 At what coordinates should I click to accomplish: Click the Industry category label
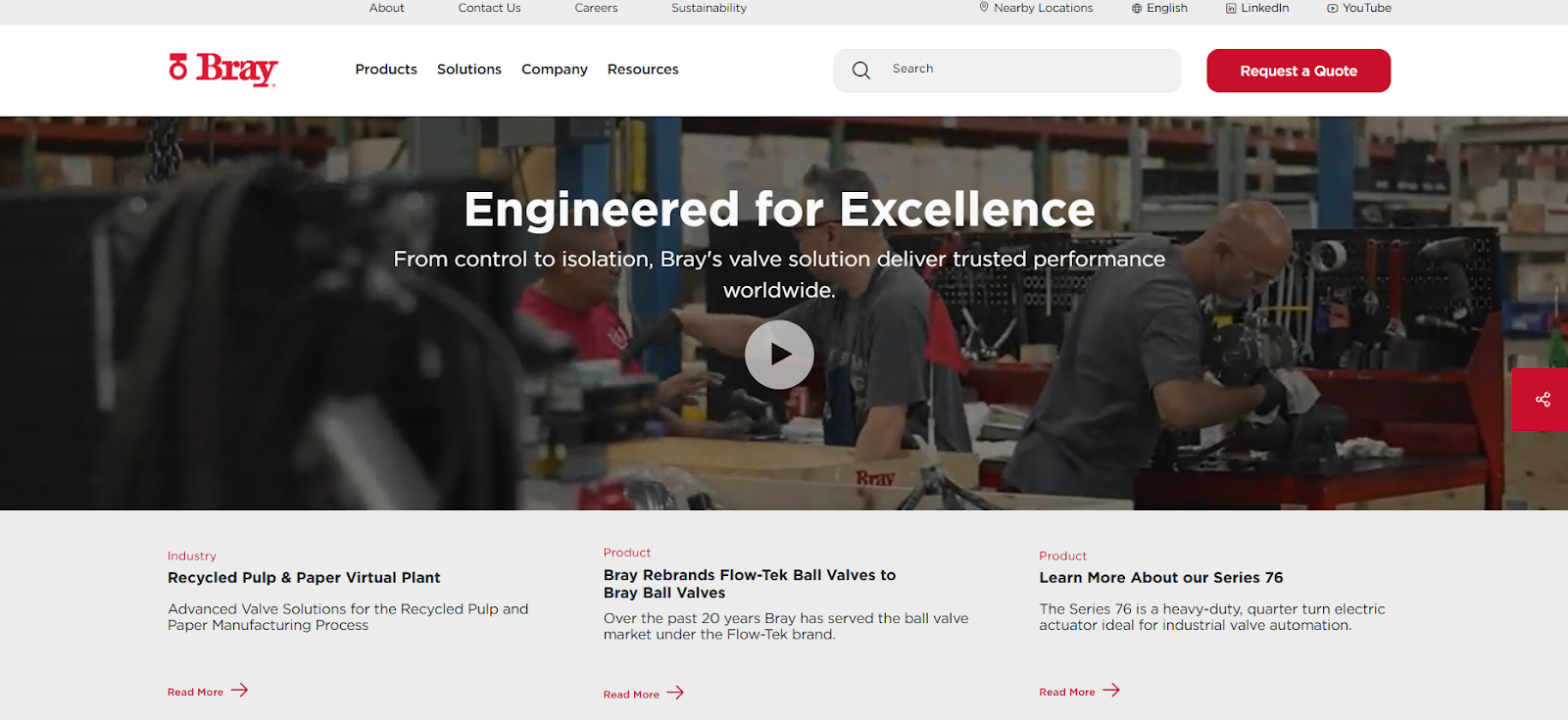(192, 555)
